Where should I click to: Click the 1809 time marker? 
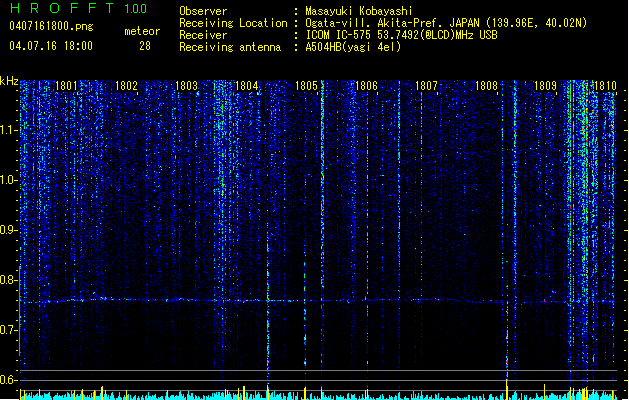pyautogui.click(x=546, y=86)
